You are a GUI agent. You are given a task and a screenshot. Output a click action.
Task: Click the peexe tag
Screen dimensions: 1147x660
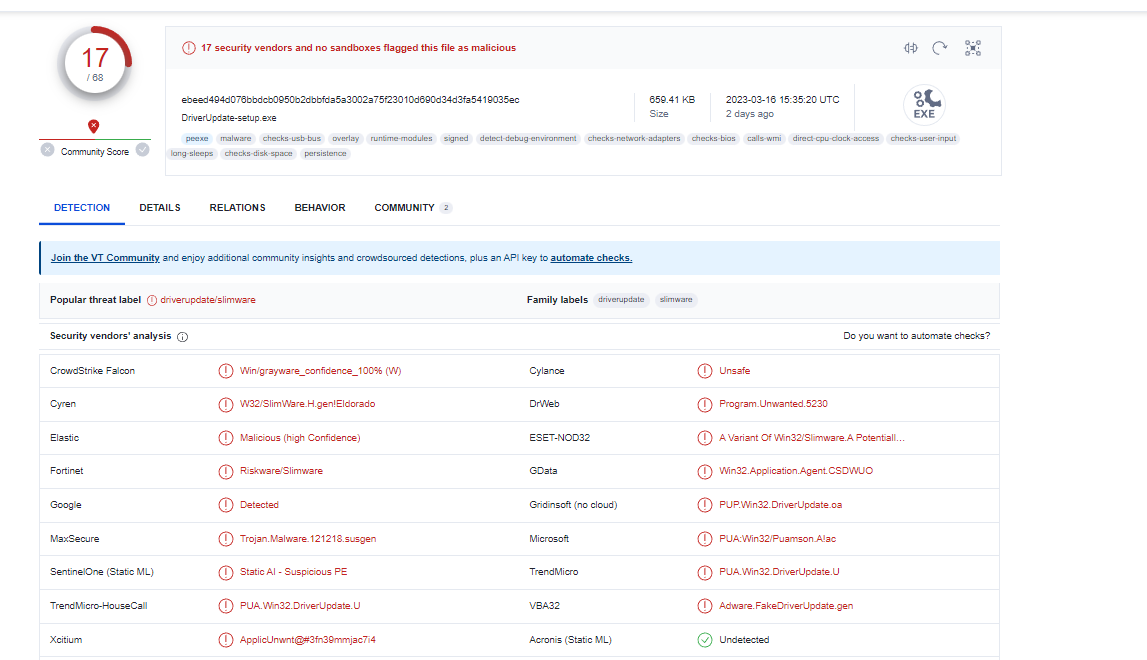click(197, 138)
